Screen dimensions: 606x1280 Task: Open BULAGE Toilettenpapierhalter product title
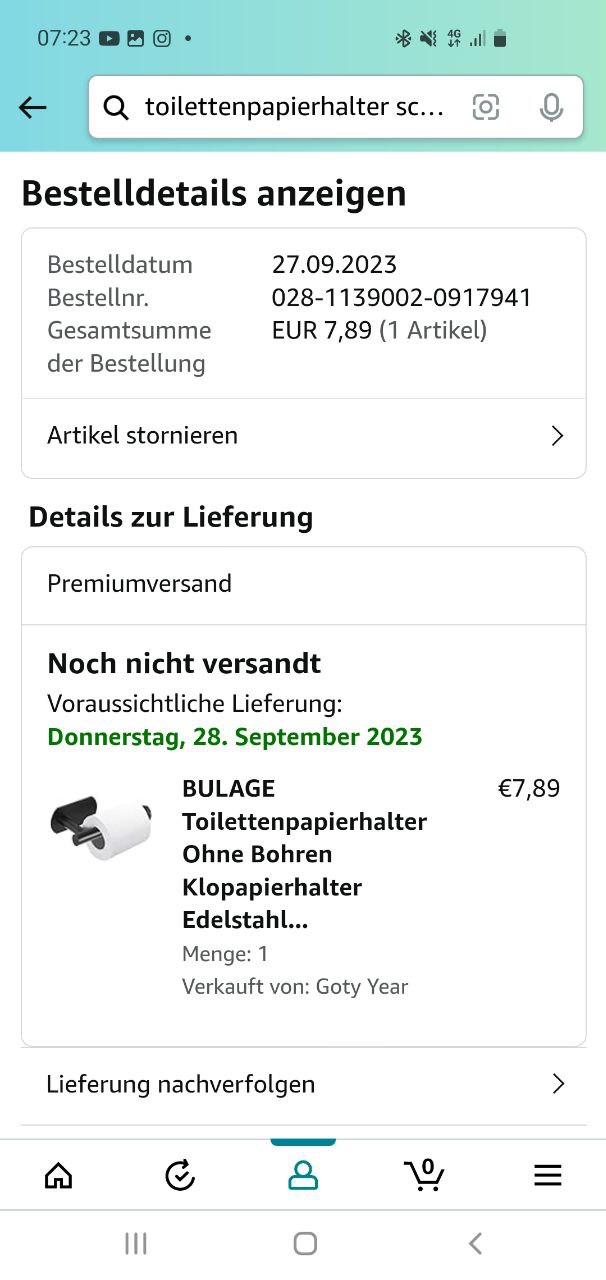(x=304, y=854)
